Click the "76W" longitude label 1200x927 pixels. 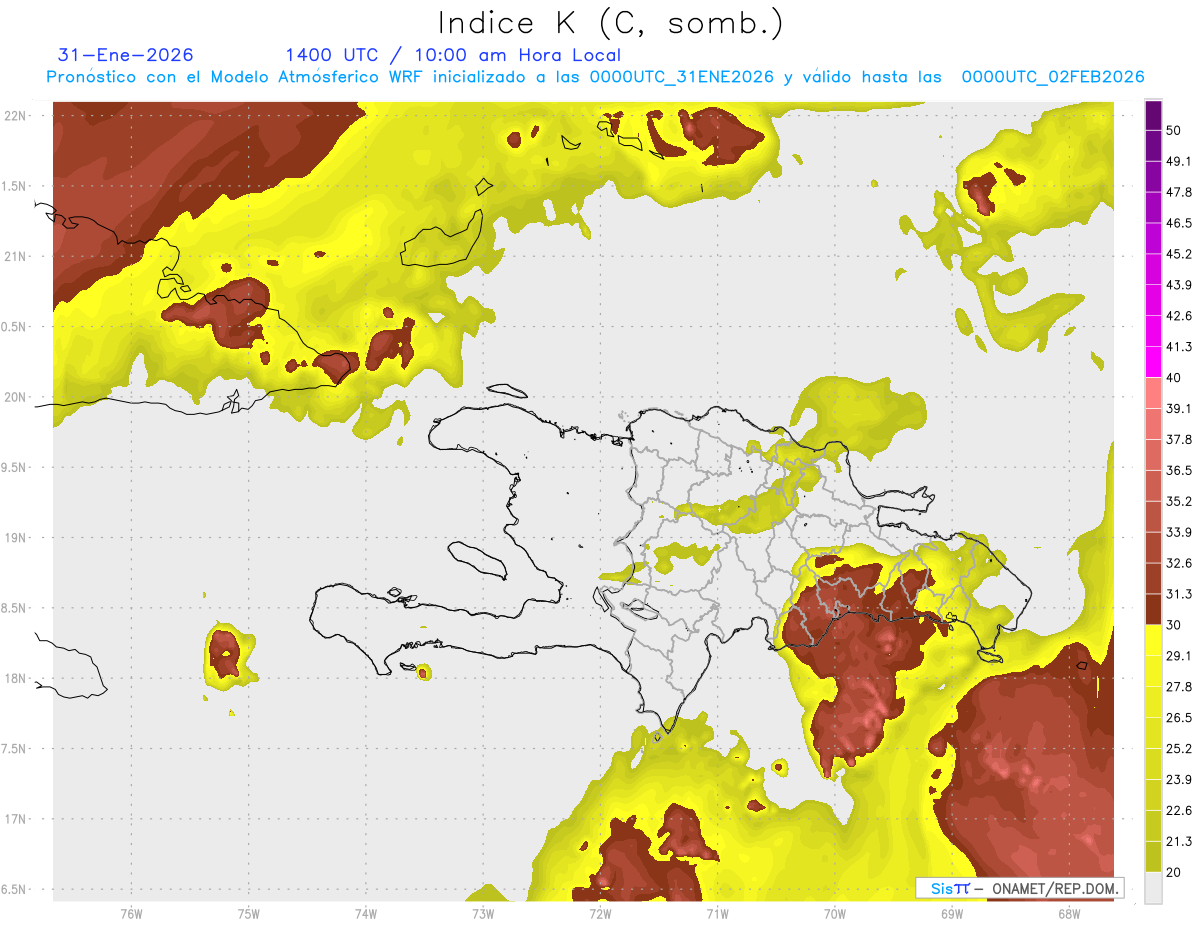[131, 913]
